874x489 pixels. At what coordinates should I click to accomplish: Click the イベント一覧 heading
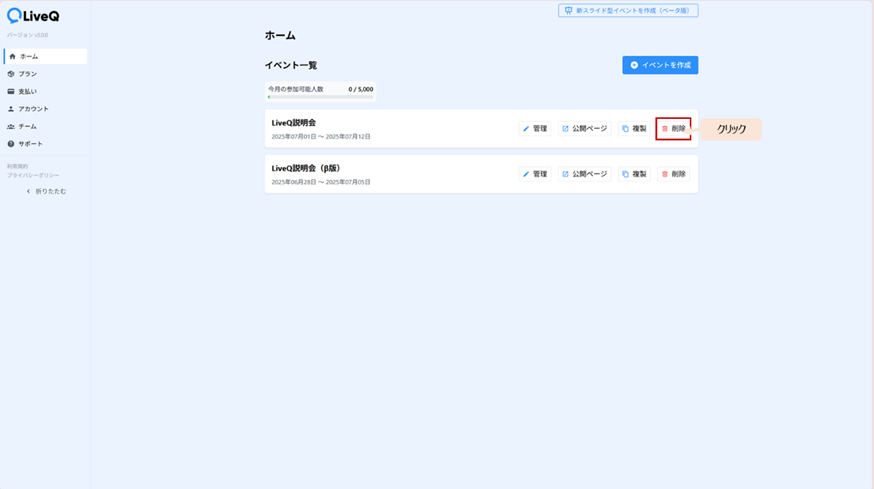click(291, 65)
